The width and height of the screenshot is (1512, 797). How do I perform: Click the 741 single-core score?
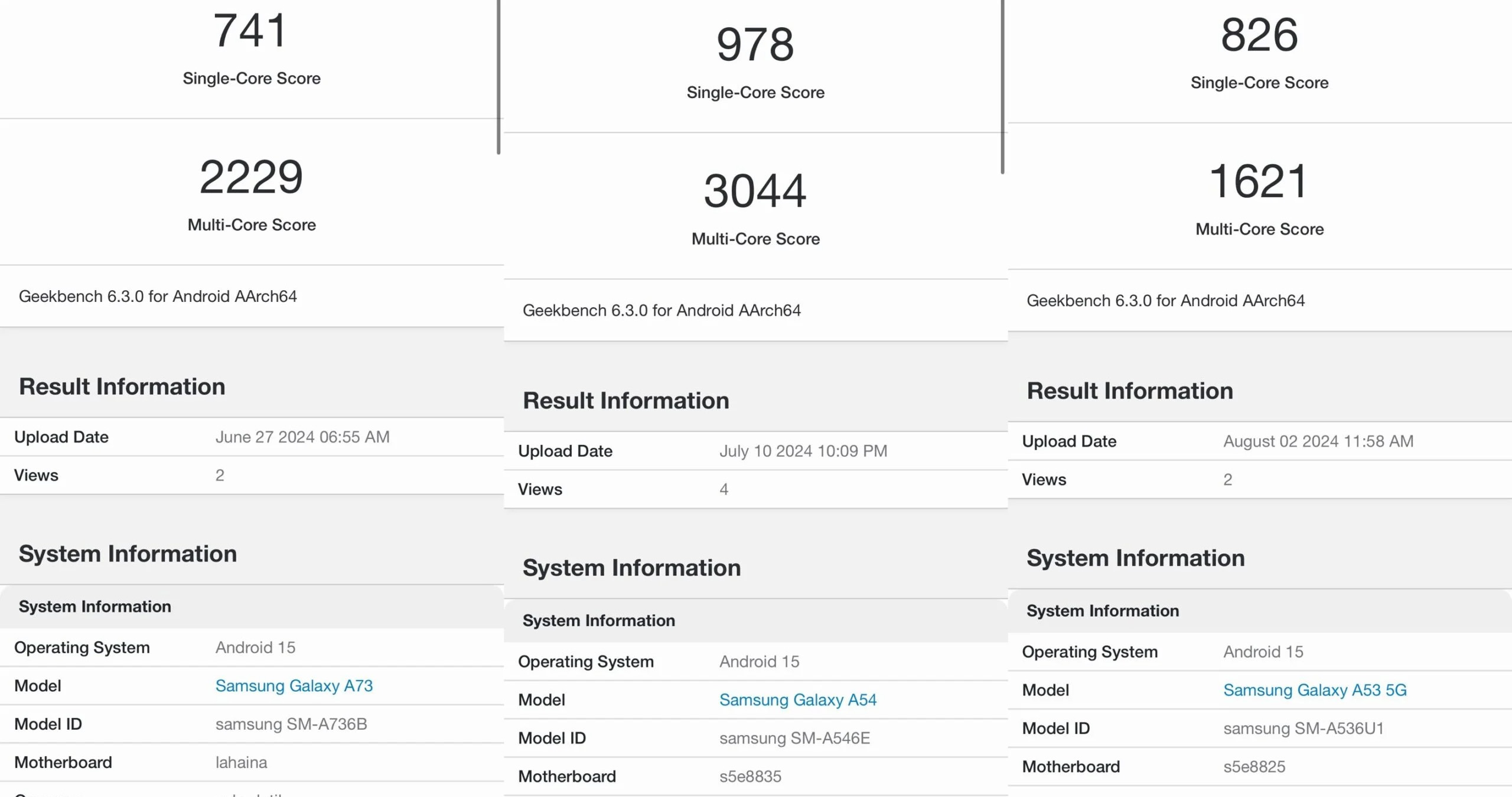[x=250, y=31]
